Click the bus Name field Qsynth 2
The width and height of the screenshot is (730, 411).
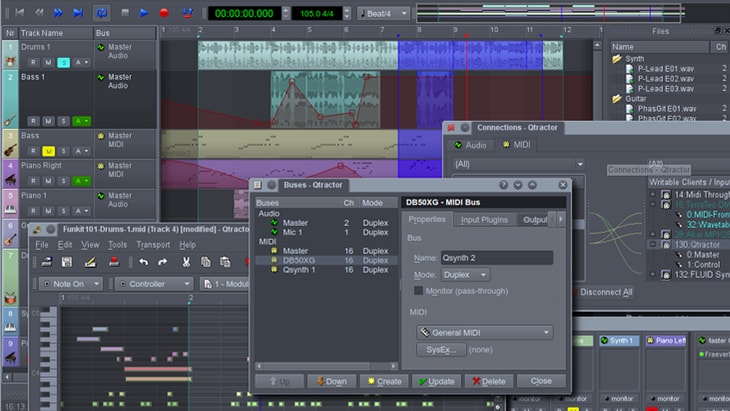click(497, 258)
